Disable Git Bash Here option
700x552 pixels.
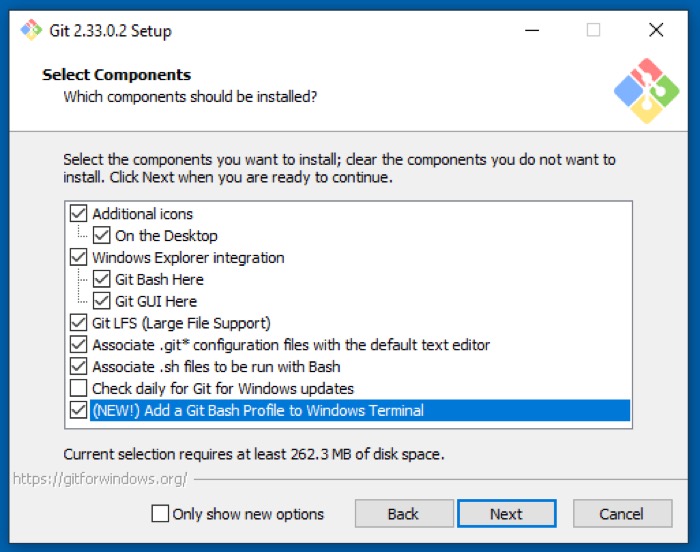[101, 280]
